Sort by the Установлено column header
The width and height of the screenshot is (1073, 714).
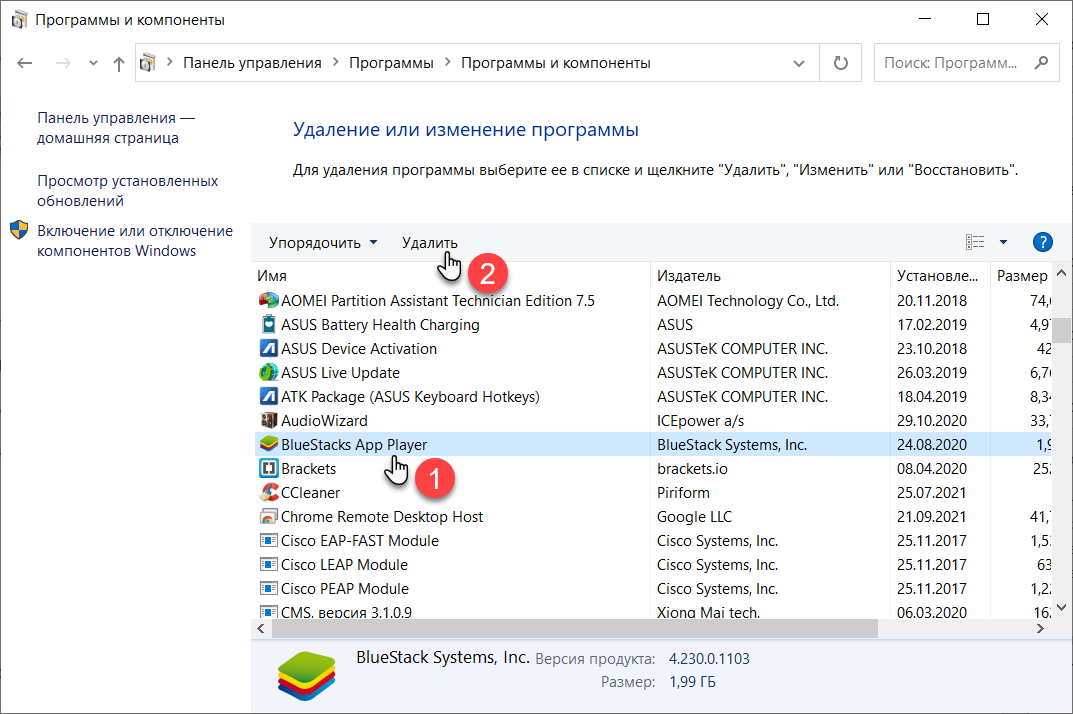(x=940, y=276)
